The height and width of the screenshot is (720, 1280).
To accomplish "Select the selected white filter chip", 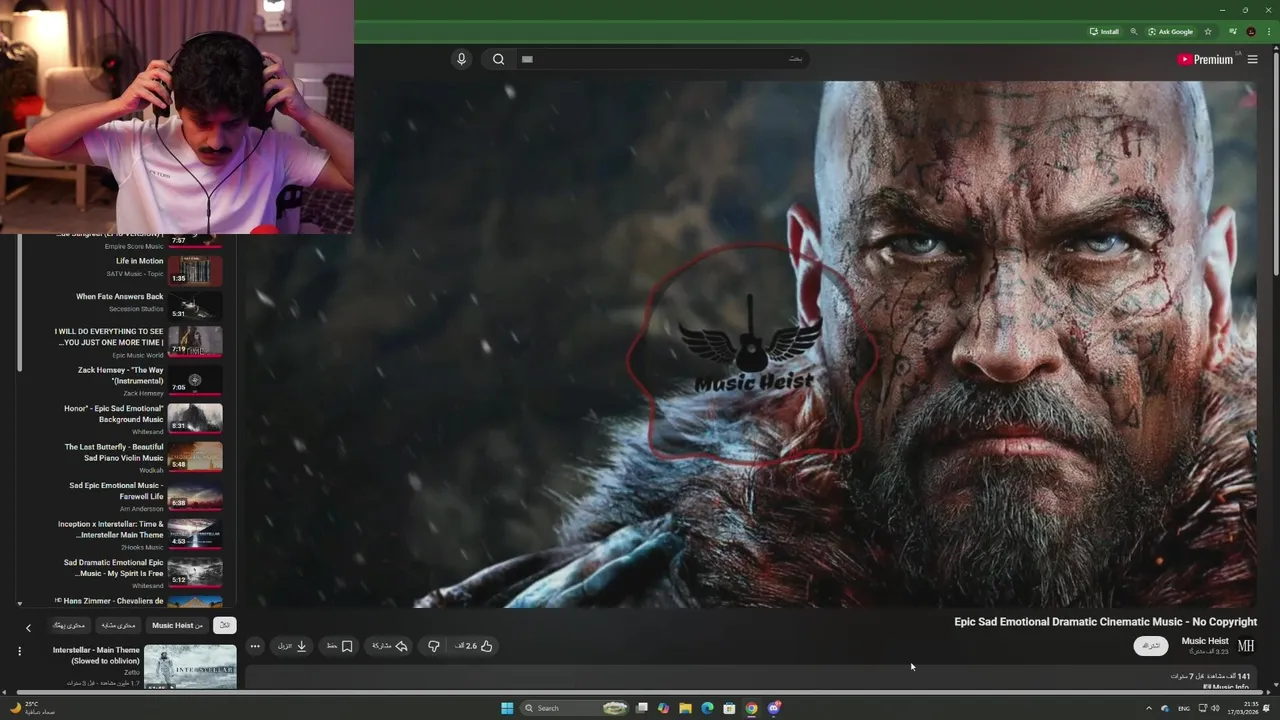I will 225,625.
